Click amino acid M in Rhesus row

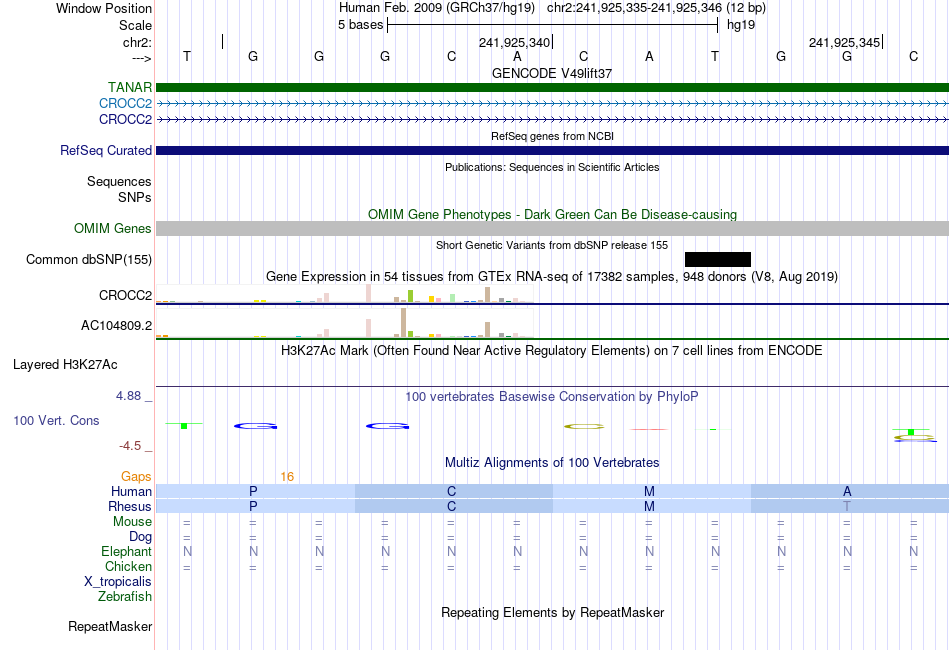point(649,506)
